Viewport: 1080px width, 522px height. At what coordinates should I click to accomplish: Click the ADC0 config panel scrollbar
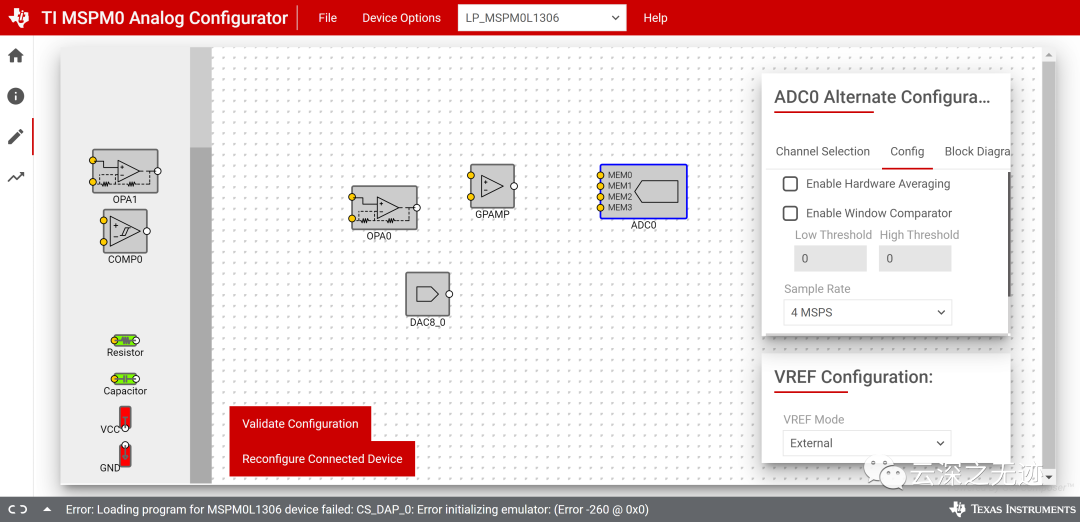point(1008,234)
